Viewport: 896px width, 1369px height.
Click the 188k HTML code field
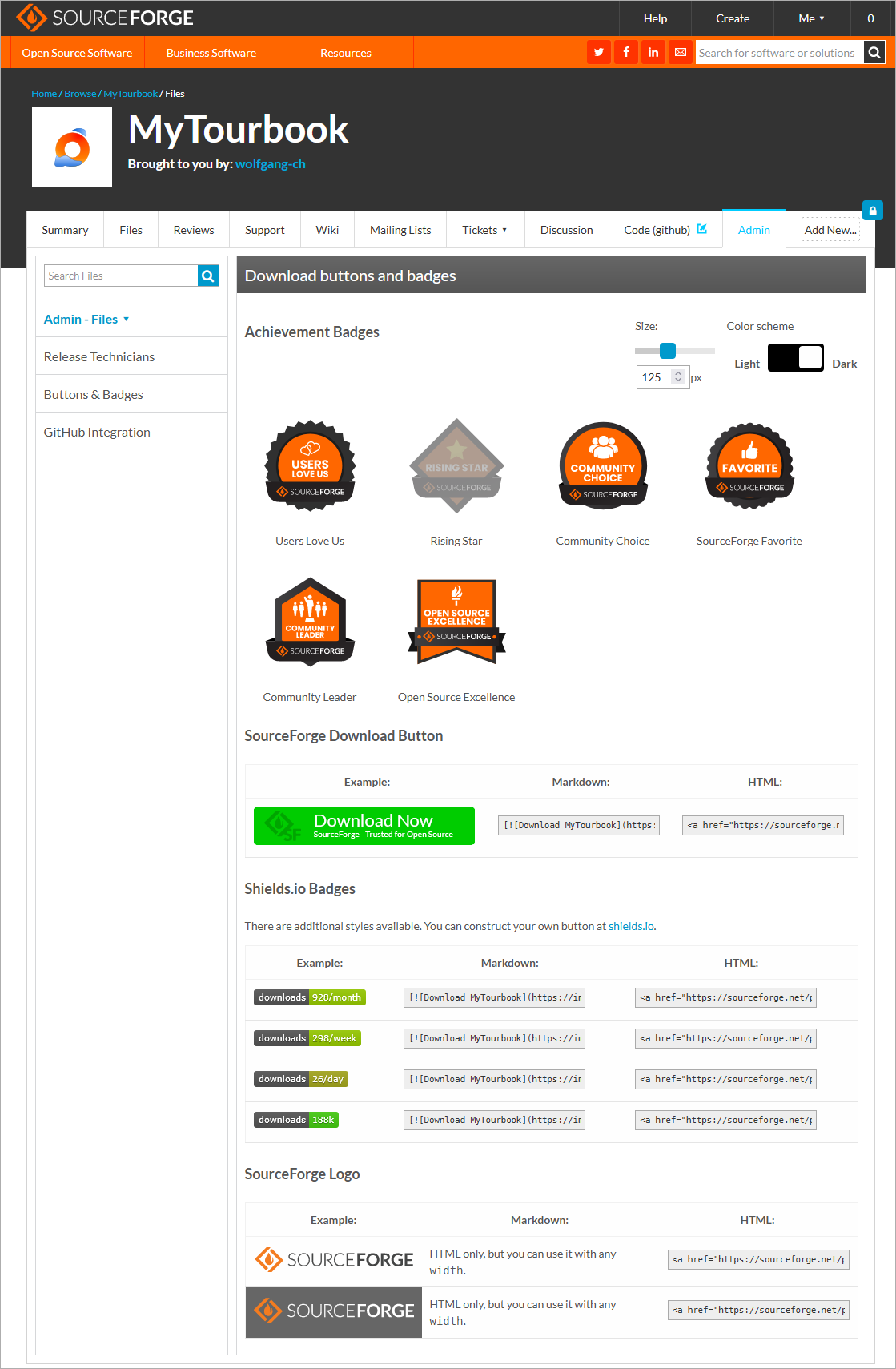point(725,1120)
